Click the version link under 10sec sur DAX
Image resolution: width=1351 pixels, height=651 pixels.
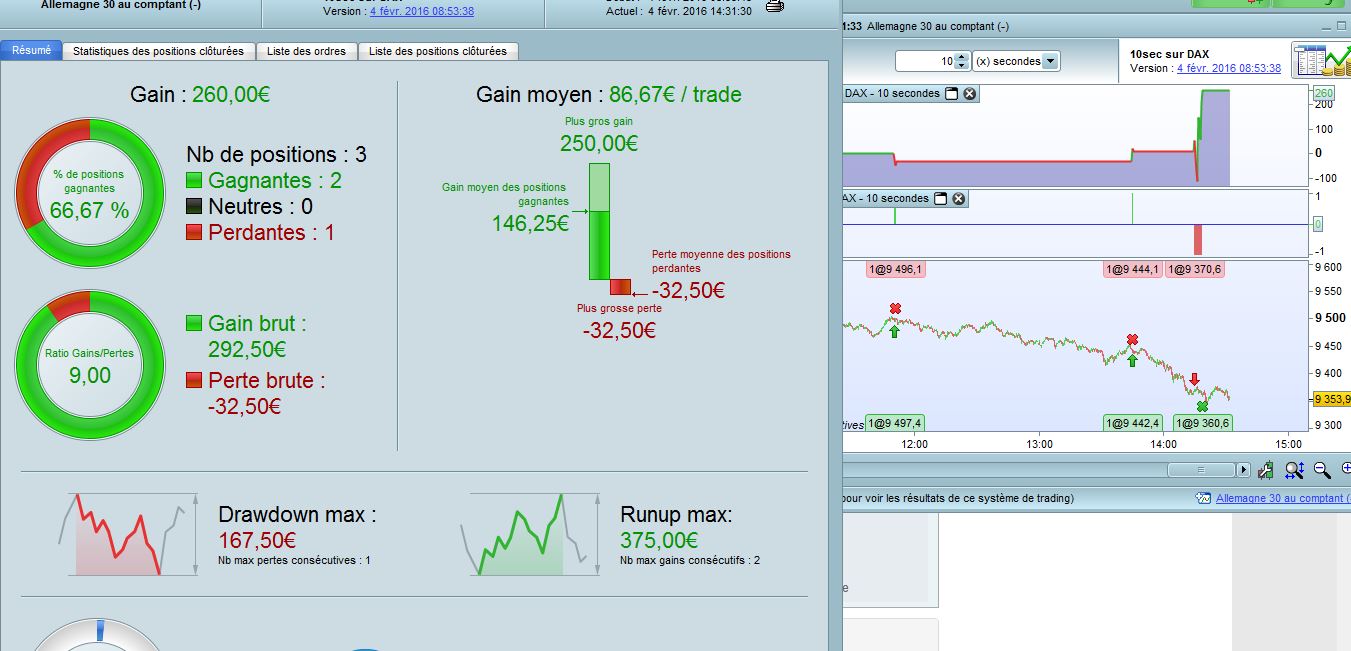(1229, 68)
